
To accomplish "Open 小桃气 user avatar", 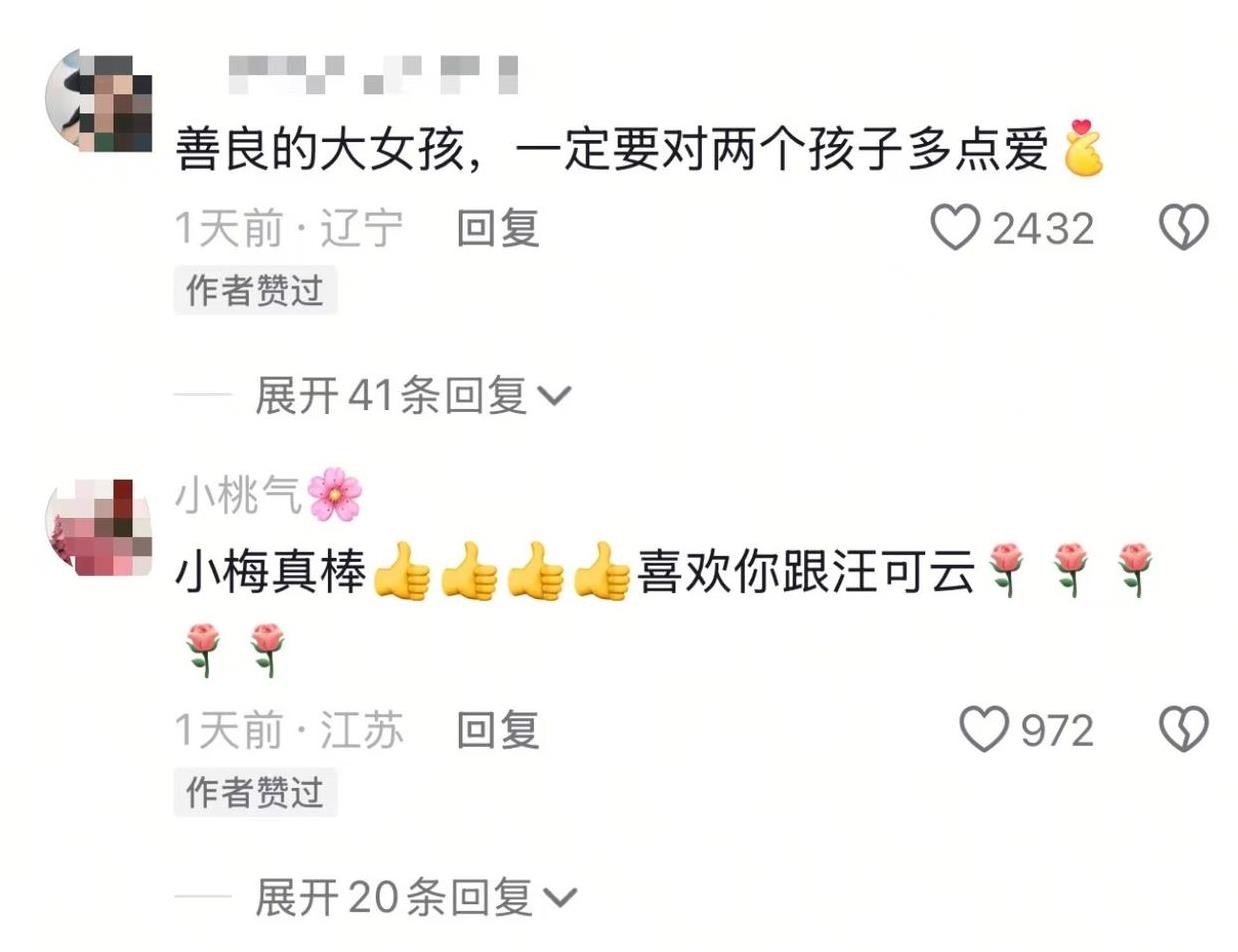I will 98,530.
